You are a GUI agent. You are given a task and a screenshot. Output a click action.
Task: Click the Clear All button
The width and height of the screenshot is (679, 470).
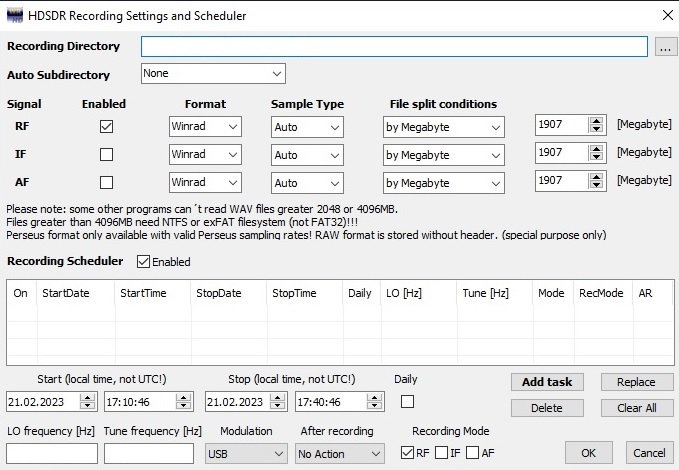(x=636, y=408)
